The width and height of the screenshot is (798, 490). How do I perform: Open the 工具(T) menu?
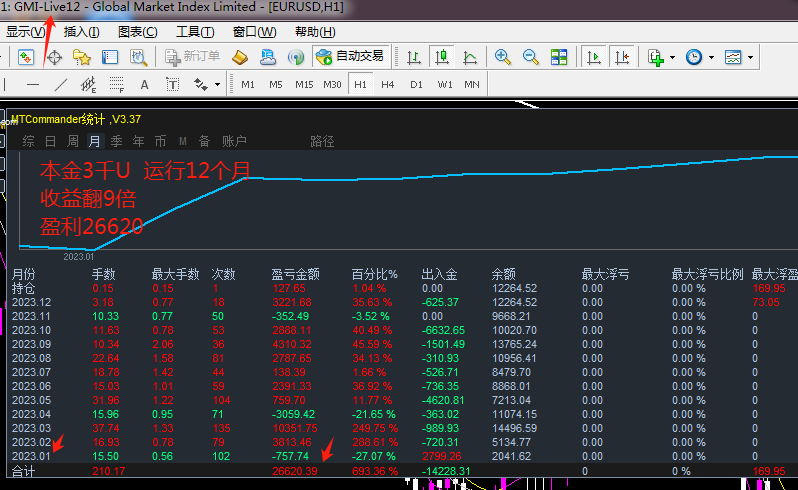(195, 32)
